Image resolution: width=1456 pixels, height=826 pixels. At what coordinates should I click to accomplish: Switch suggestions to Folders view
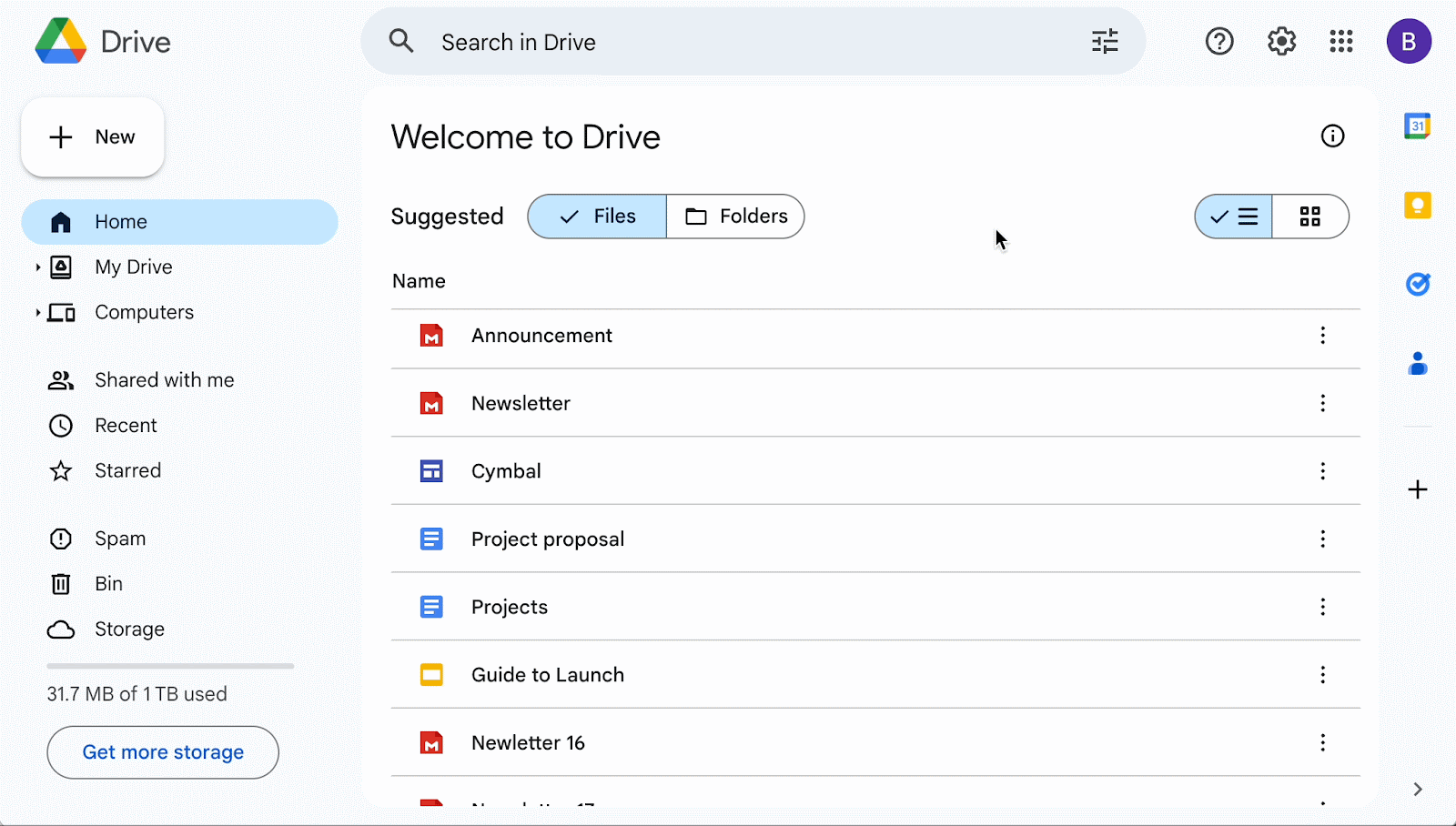pyautogui.click(x=735, y=216)
